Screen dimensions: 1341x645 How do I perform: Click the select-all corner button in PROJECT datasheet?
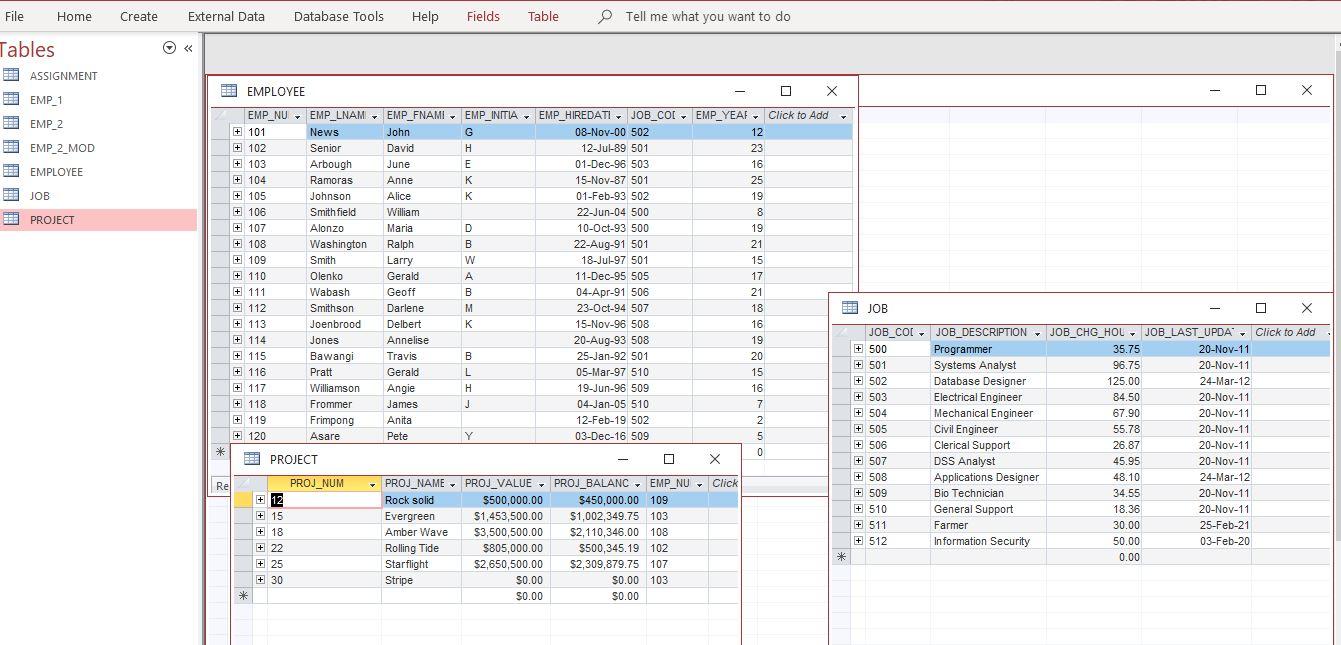[242, 483]
